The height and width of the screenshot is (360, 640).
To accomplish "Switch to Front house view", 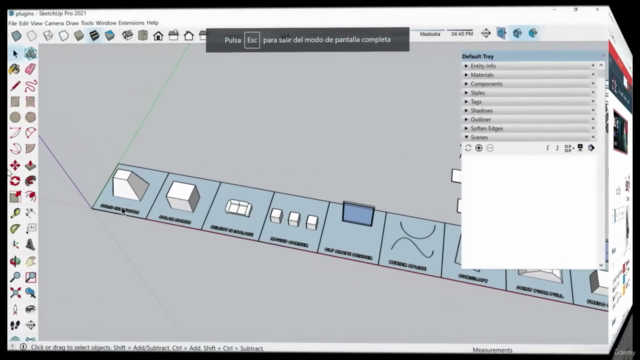I will click(x=158, y=36).
